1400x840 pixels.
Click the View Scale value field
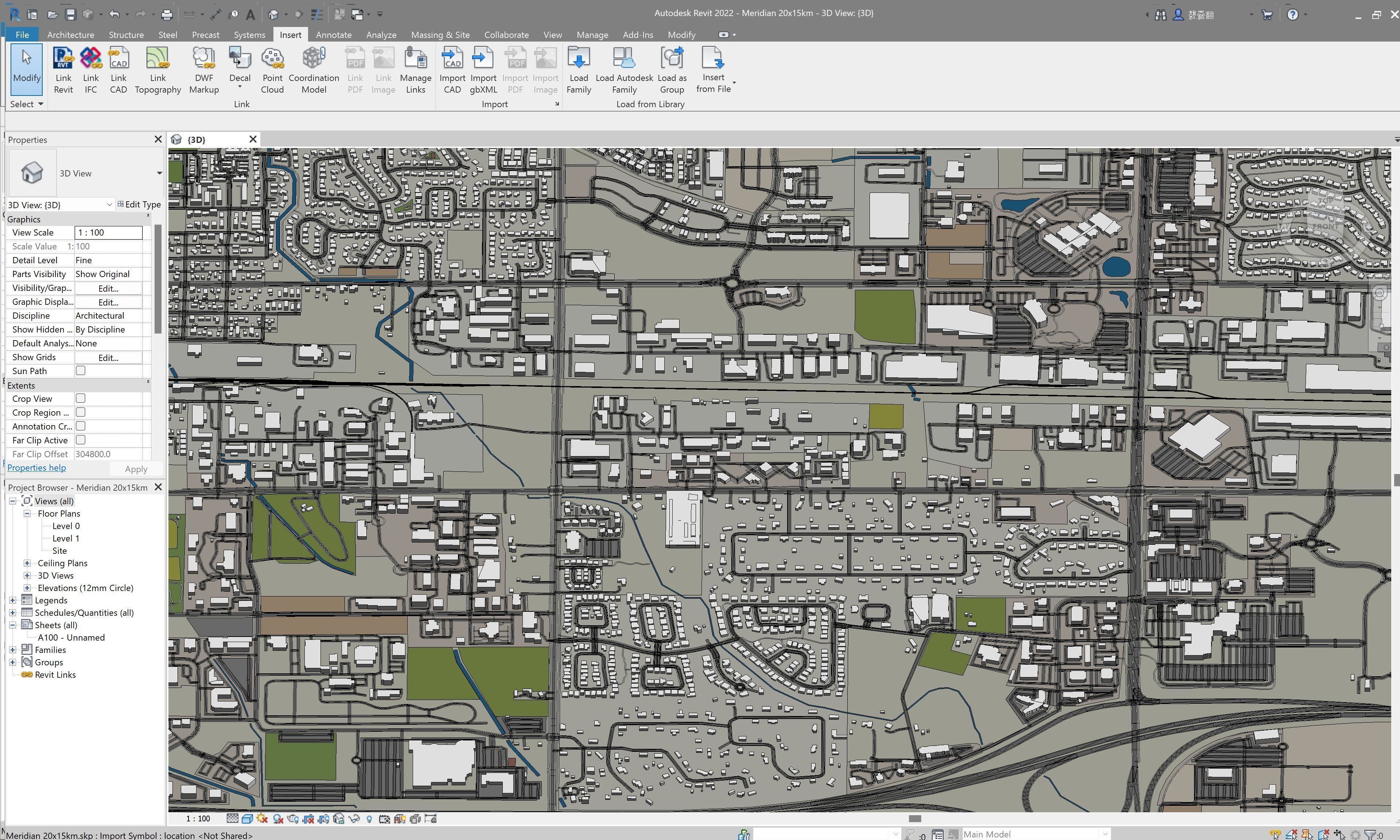click(108, 233)
